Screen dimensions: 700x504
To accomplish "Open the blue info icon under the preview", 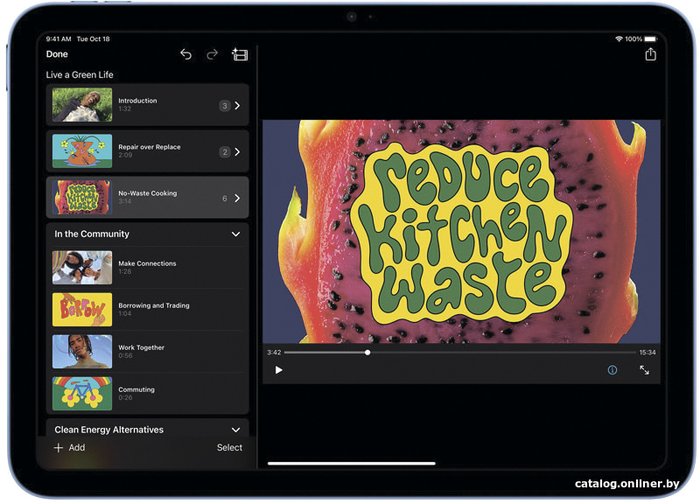I will (x=612, y=370).
